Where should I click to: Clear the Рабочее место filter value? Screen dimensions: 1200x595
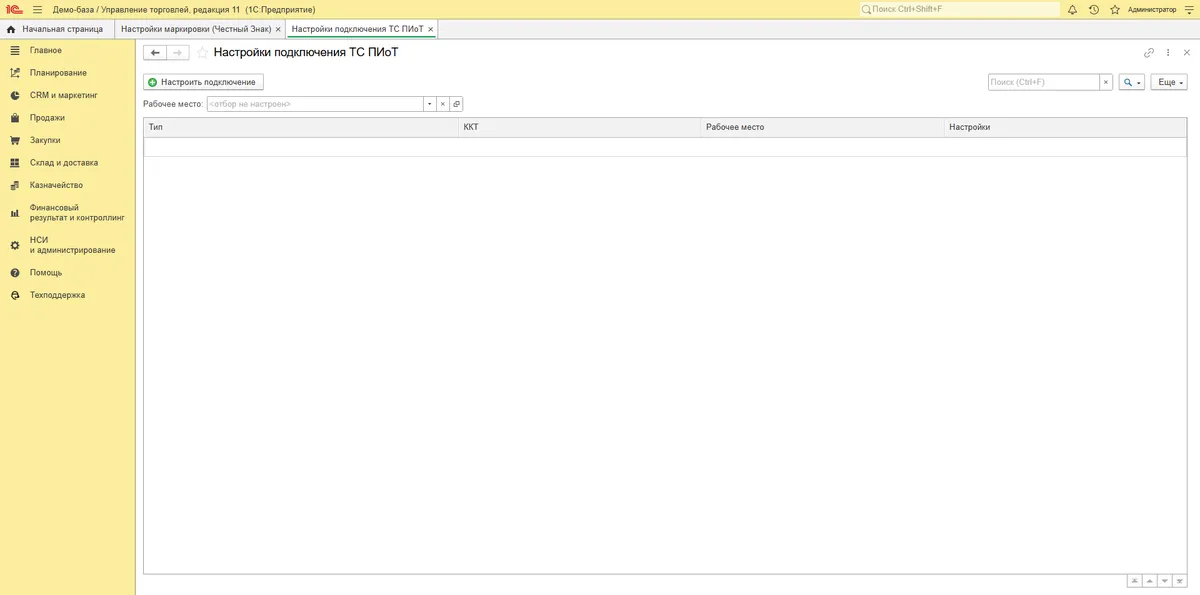pos(442,104)
